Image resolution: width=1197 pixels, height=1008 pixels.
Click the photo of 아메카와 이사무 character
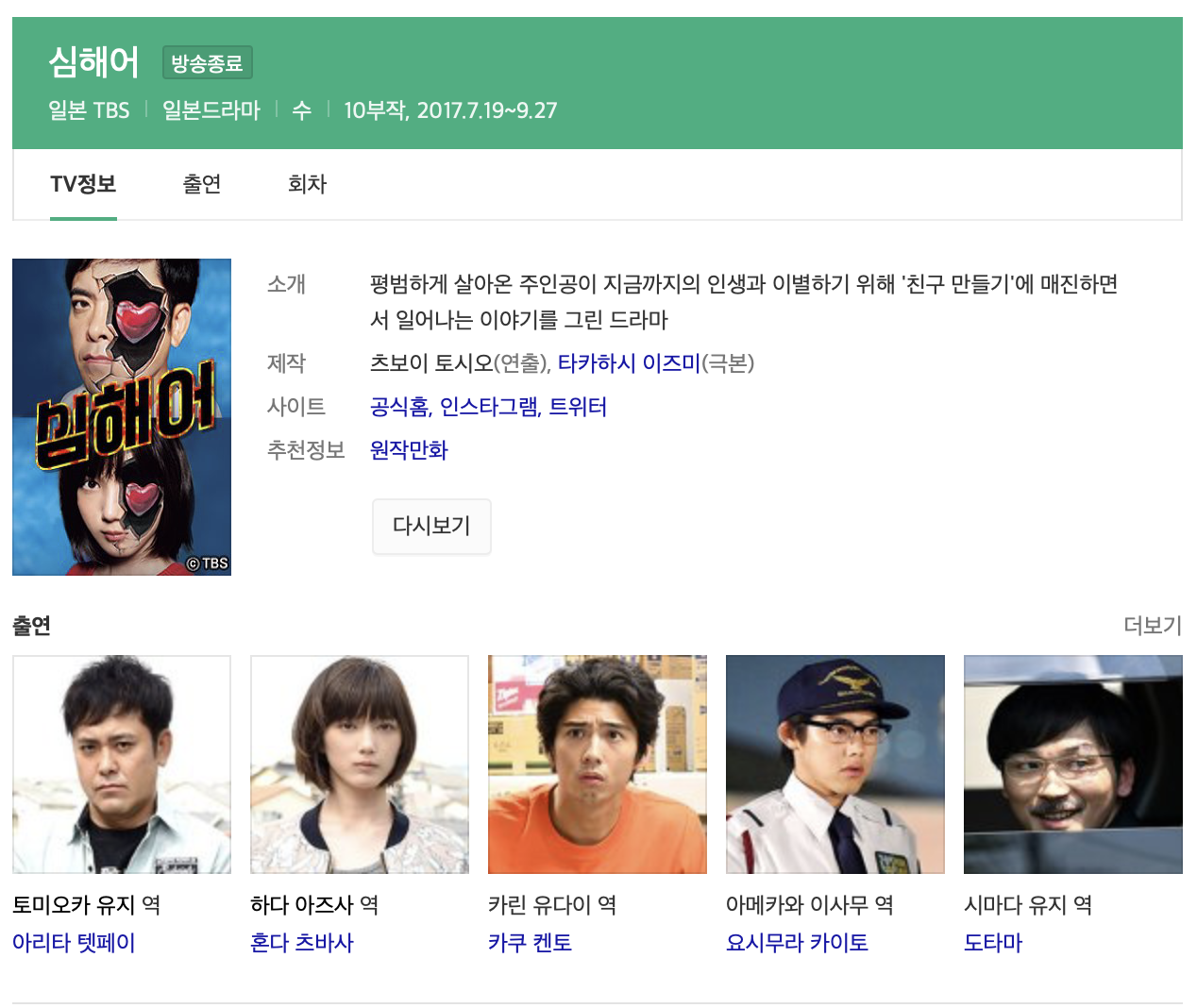835,764
